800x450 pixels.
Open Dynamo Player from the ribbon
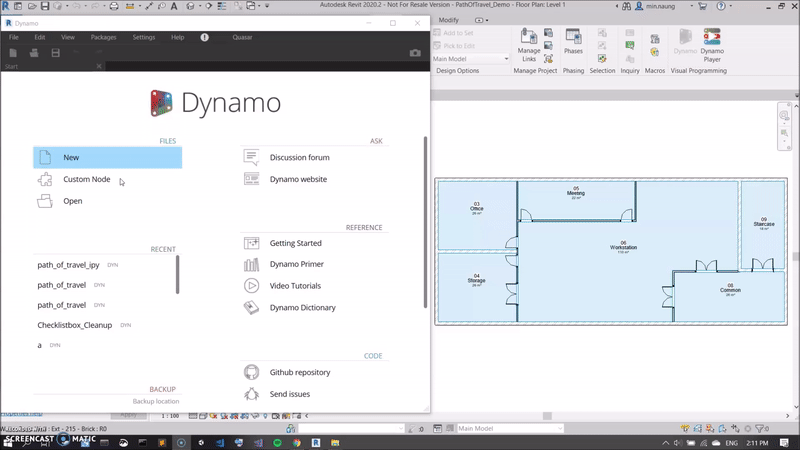[x=712, y=44]
